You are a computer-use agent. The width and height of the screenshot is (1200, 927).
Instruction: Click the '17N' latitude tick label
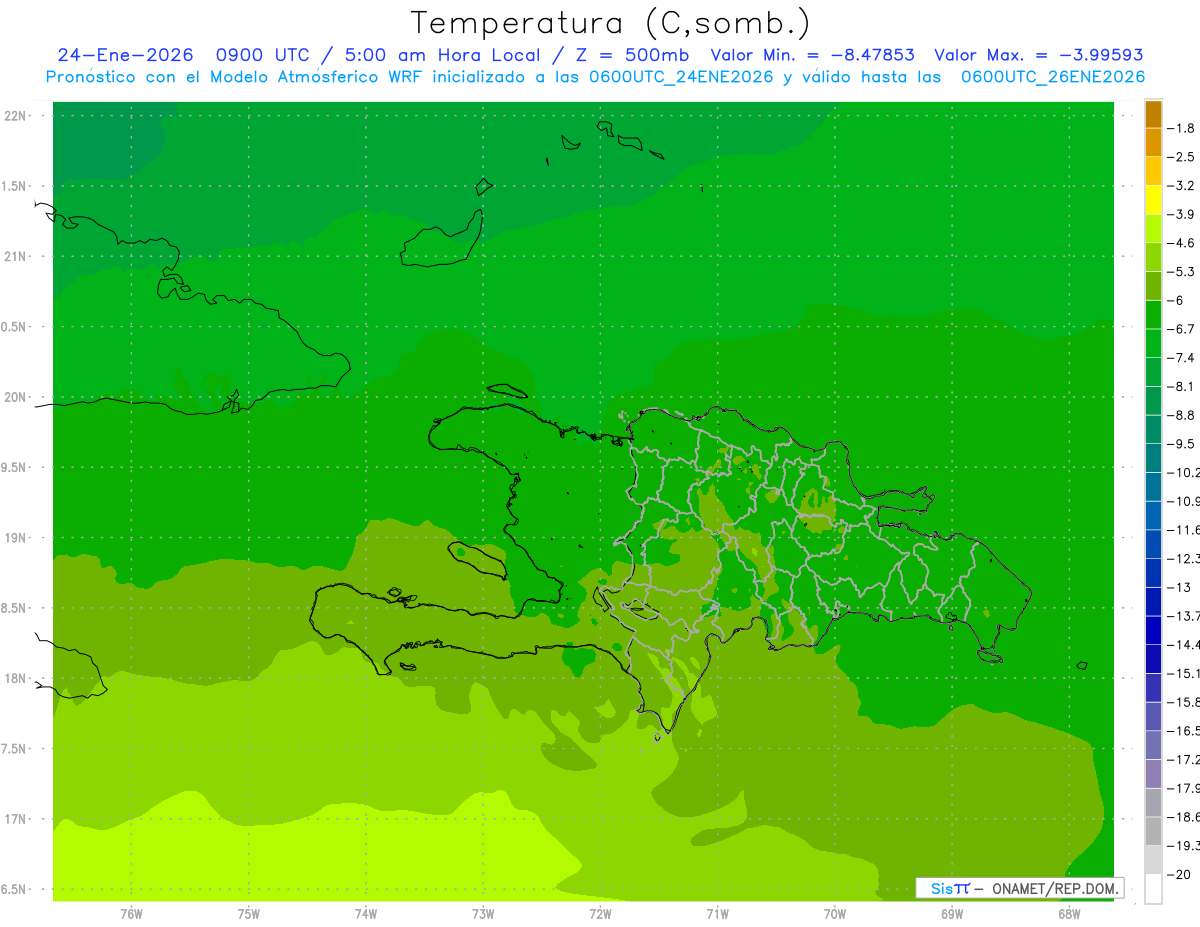coord(15,819)
